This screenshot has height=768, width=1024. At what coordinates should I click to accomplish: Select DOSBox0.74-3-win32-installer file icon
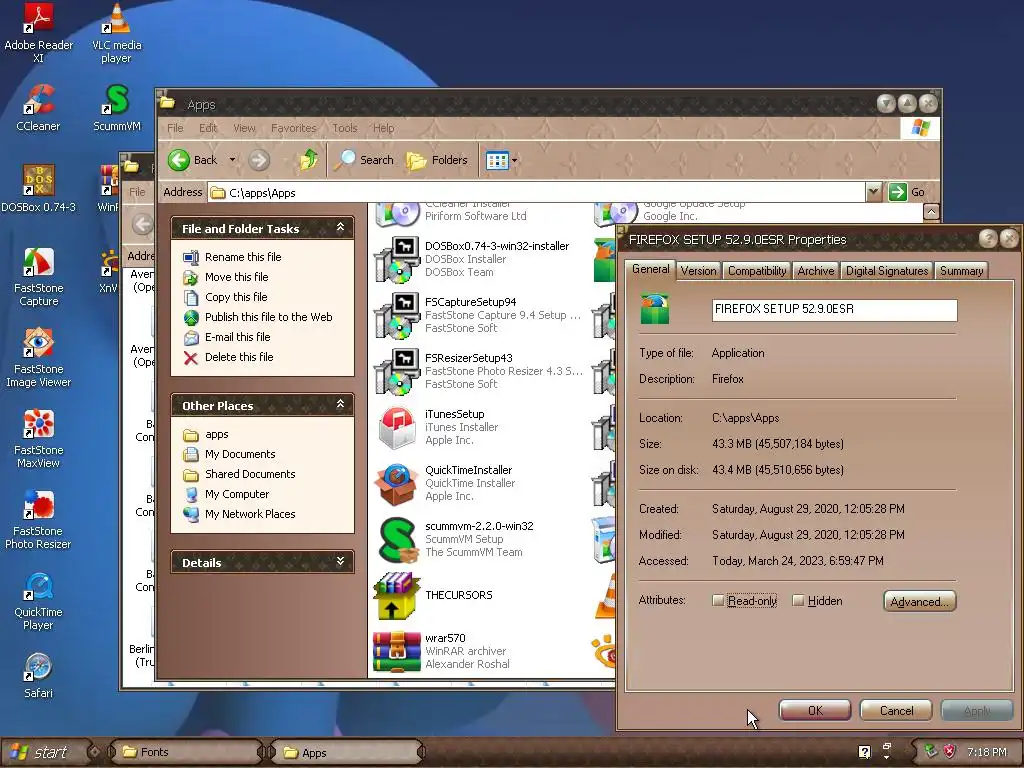396,259
